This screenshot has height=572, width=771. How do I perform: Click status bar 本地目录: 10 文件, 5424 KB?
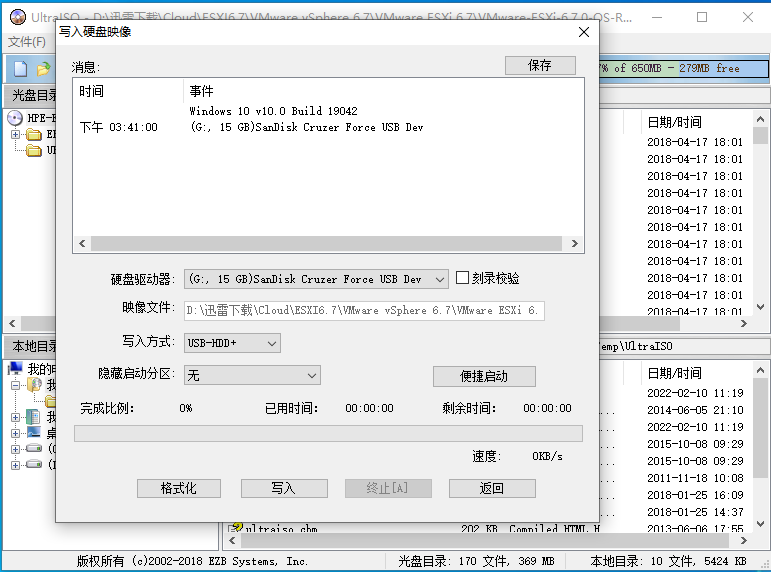(668, 561)
